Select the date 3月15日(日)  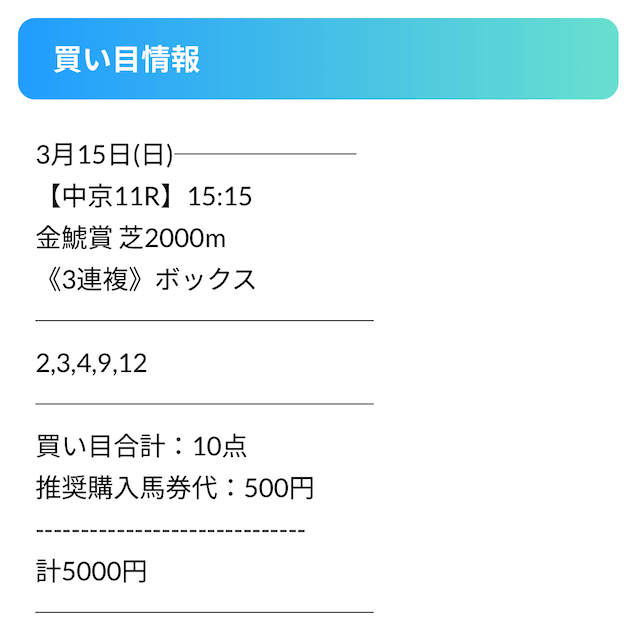[x=104, y=155]
